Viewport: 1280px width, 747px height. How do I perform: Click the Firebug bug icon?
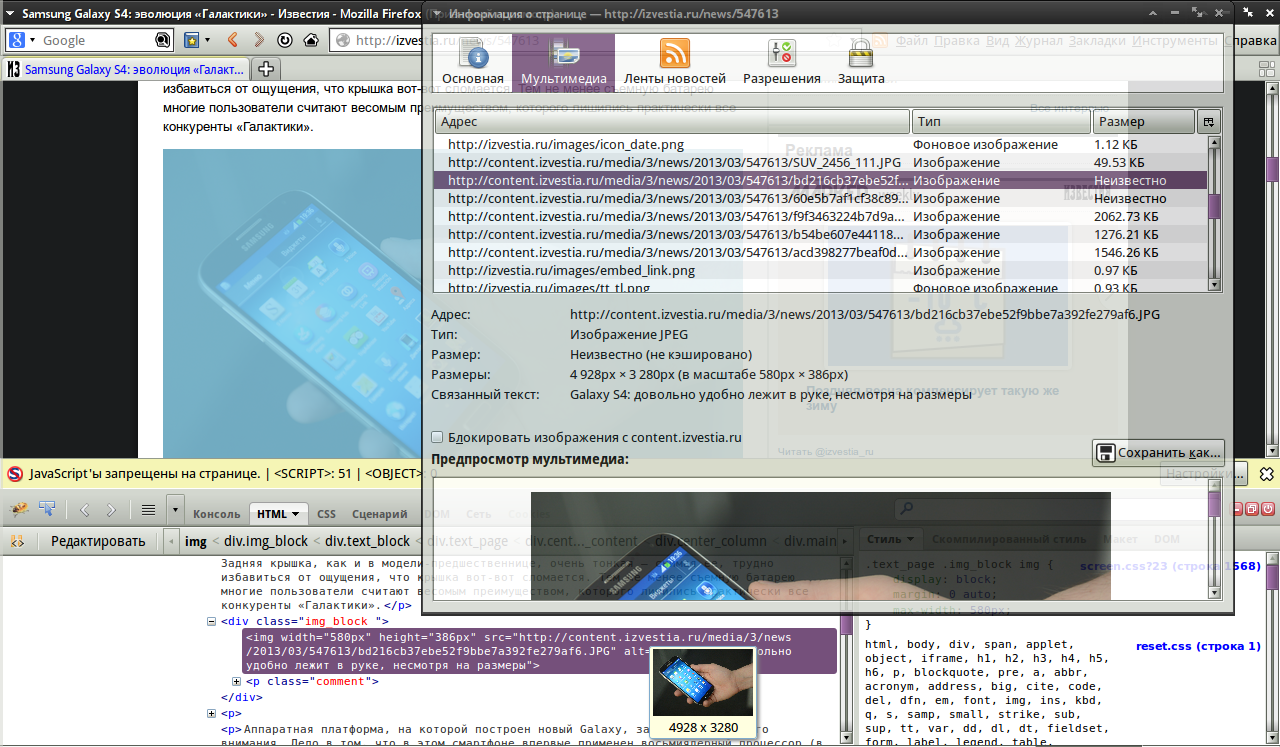[x=18, y=510]
